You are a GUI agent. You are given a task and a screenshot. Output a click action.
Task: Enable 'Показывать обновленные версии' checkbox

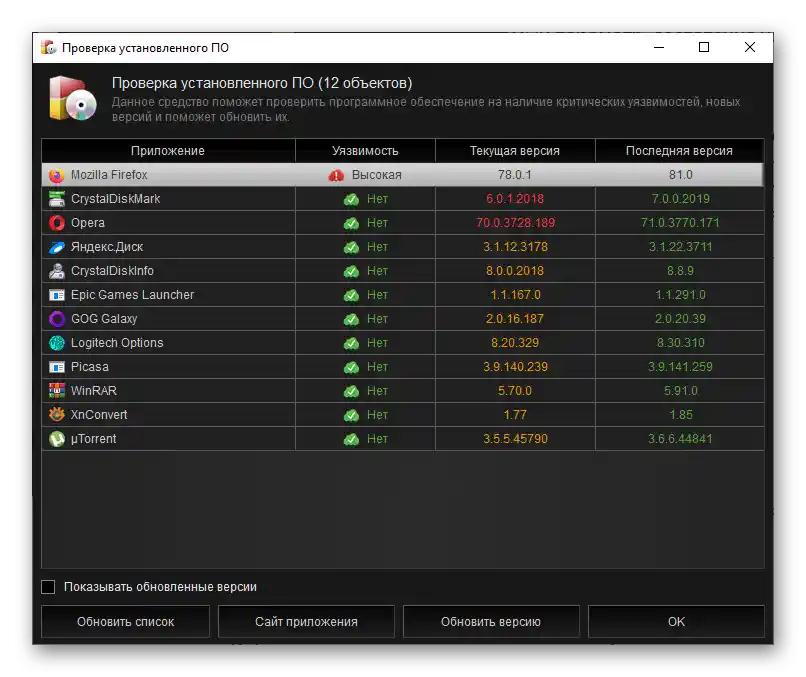tap(48, 587)
